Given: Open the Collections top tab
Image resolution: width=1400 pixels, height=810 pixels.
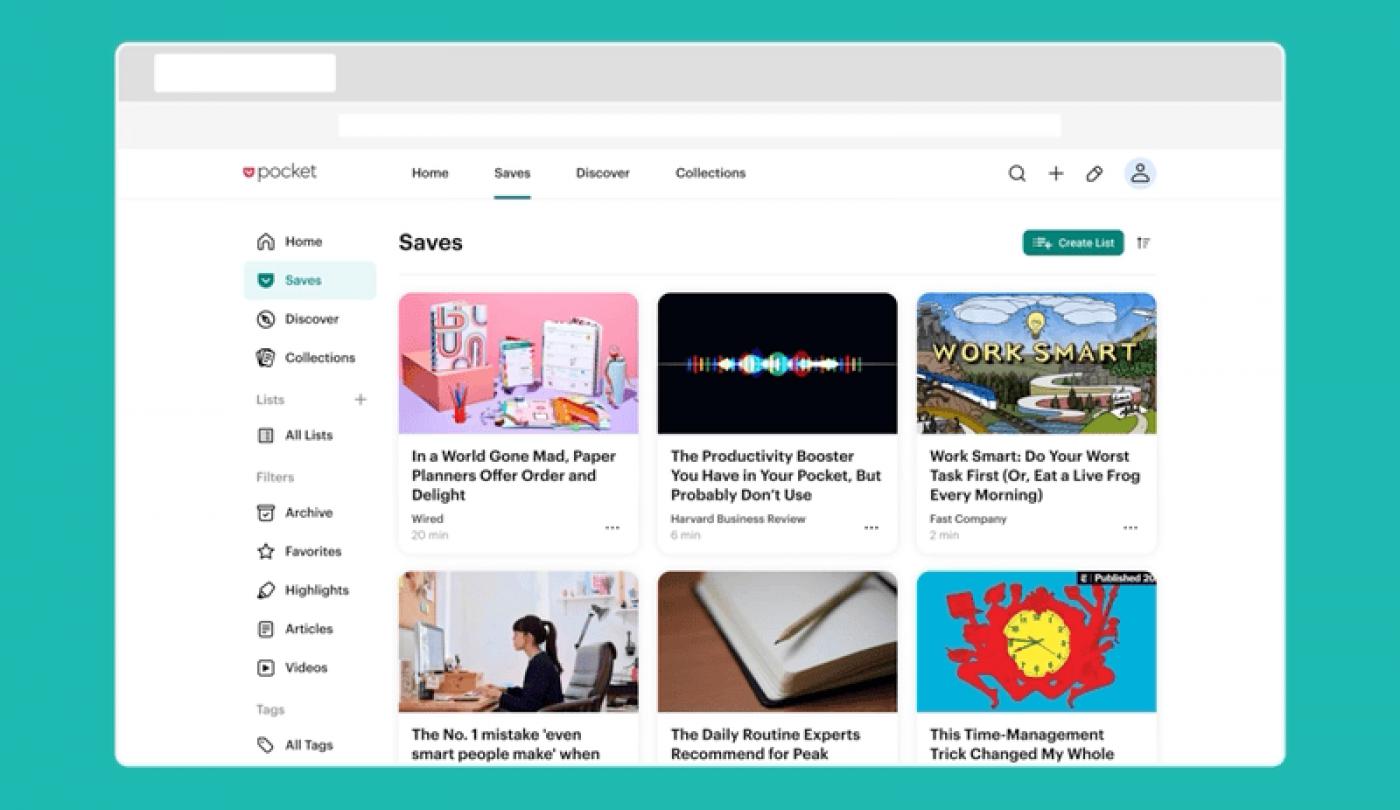Looking at the screenshot, I should (710, 173).
